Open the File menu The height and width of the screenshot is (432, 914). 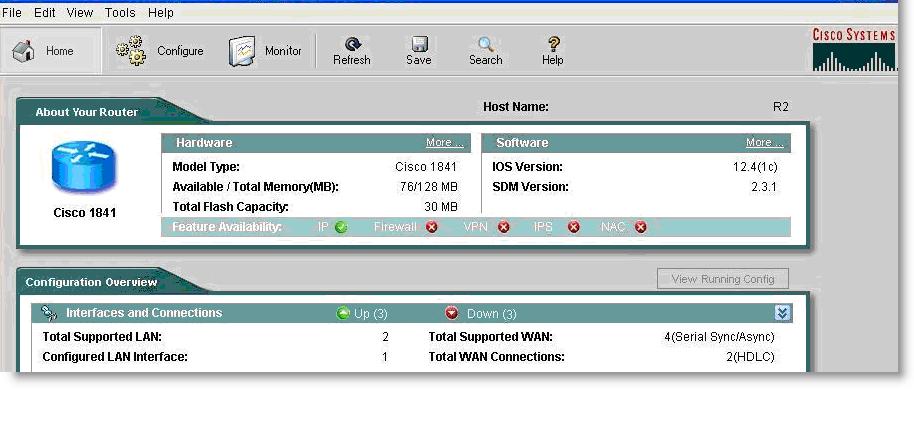pyautogui.click(x=12, y=13)
